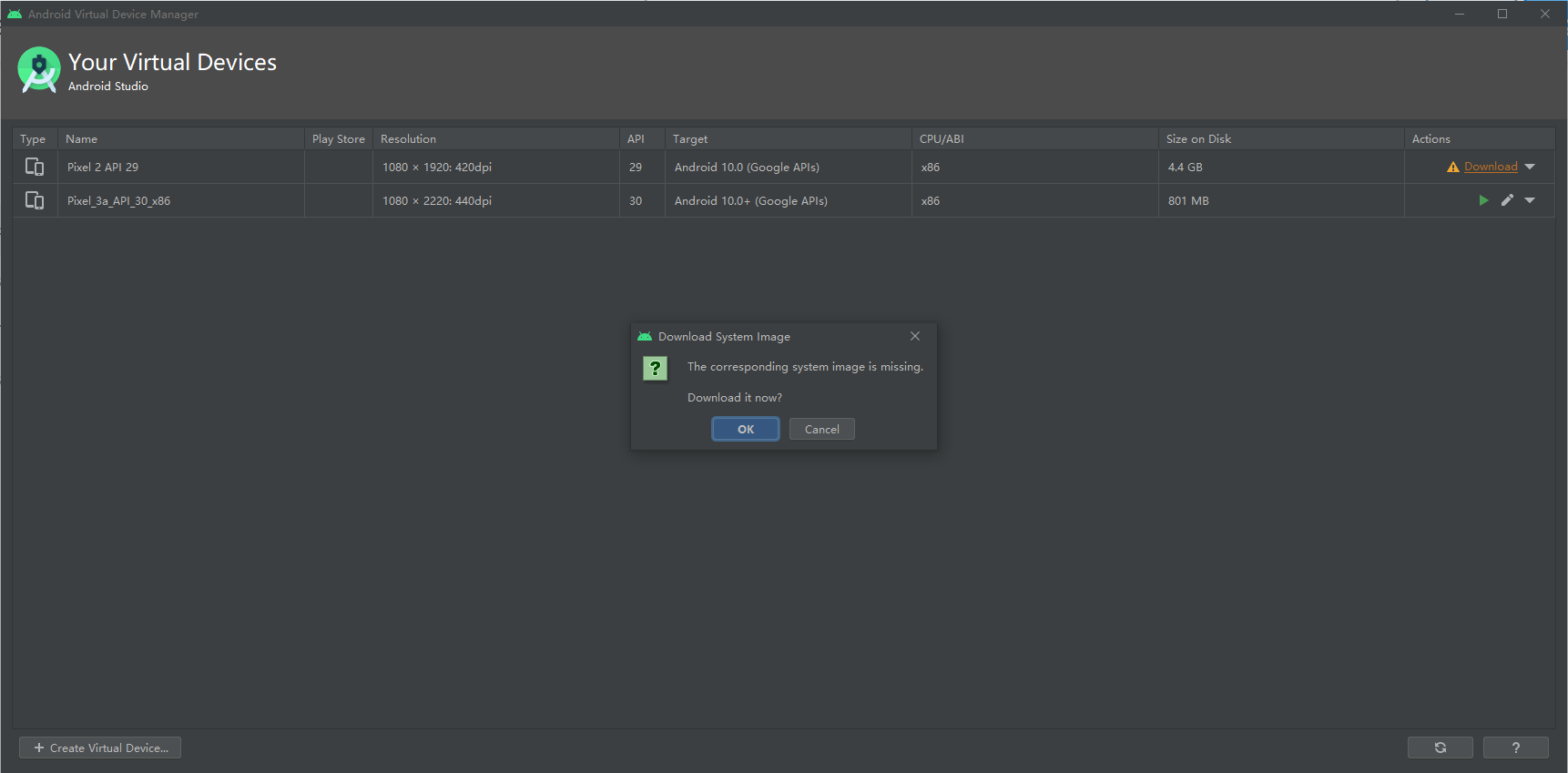Maximize the Android Virtual Device Manager window

coord(1502,14)
